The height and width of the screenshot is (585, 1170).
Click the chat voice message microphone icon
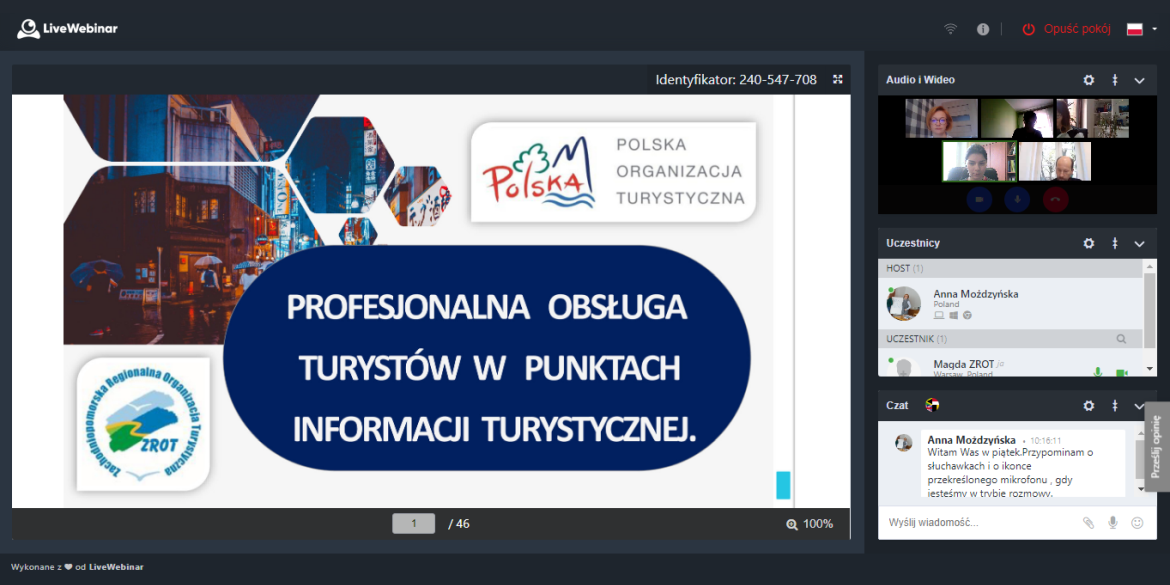(1113, 523)
